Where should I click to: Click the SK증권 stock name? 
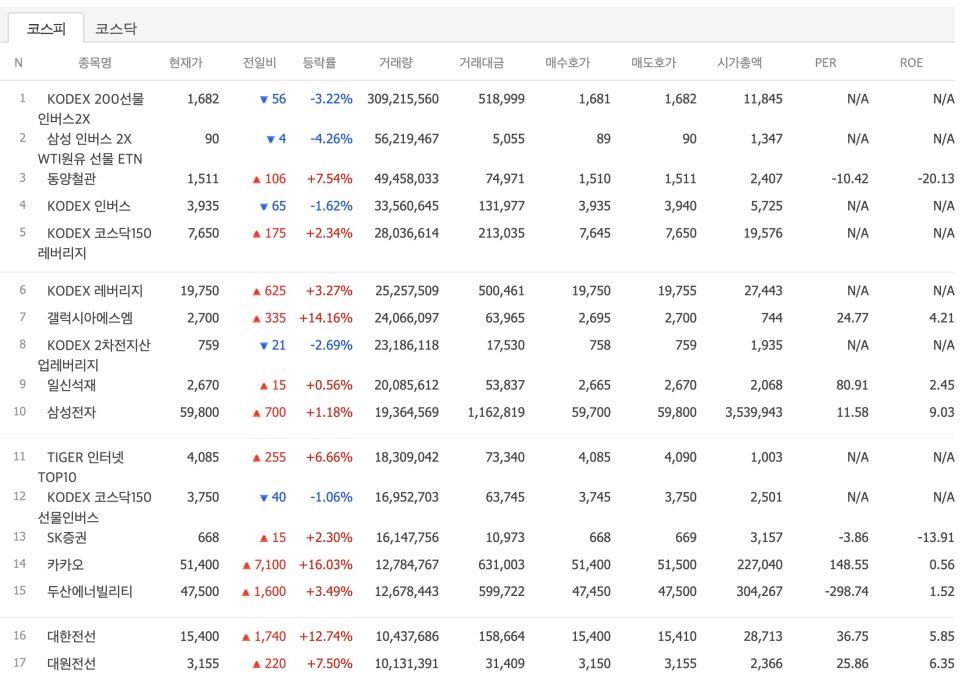(x=67, y=537)
